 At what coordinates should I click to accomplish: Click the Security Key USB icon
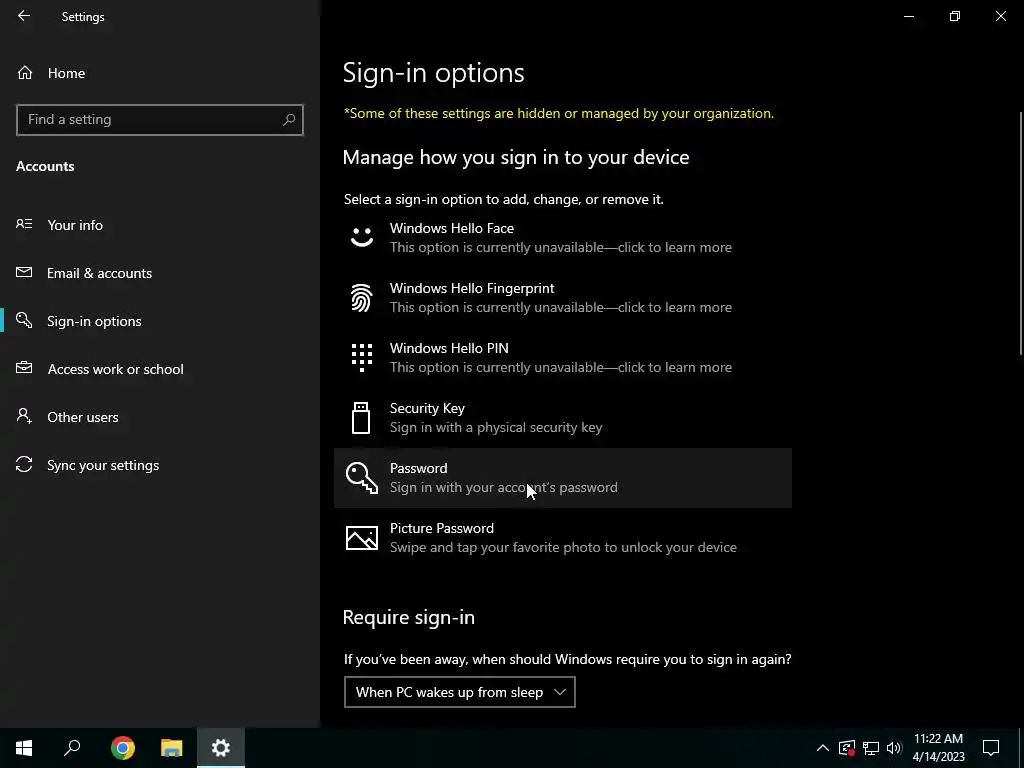pos(361,418)
